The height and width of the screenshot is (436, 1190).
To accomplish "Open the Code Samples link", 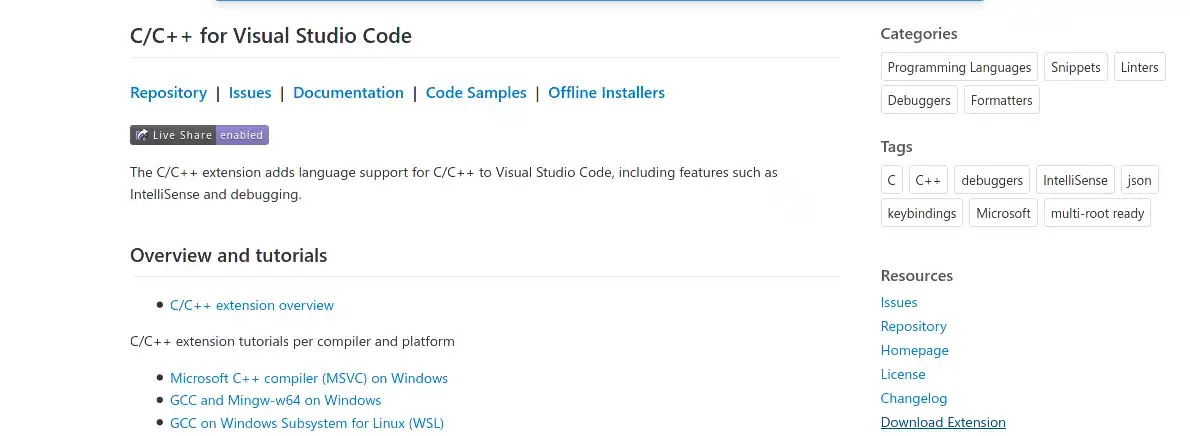I will [x=476, y=93].
